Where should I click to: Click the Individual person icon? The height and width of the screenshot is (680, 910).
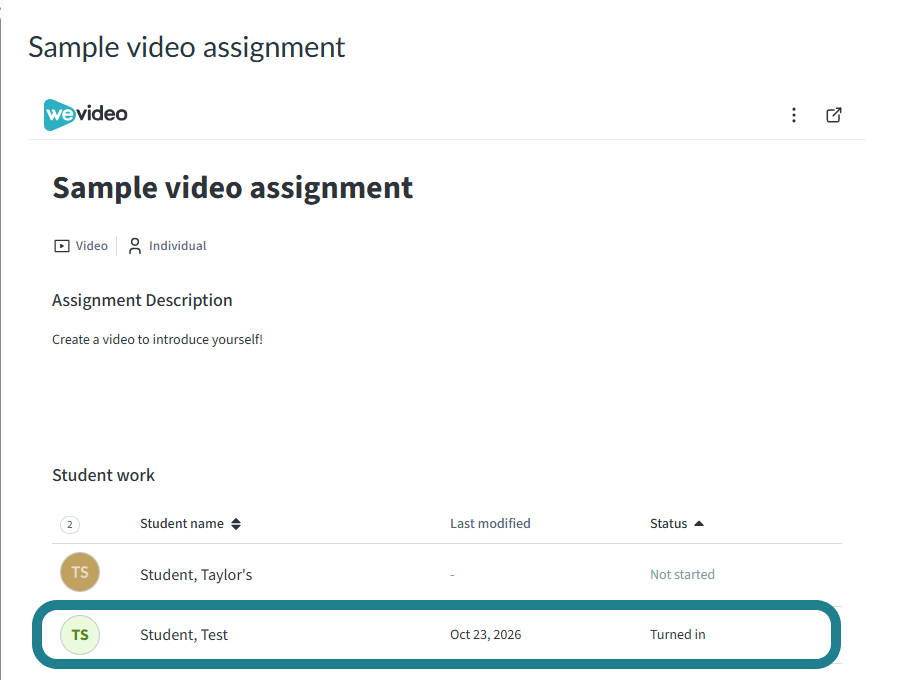[135, 246]
